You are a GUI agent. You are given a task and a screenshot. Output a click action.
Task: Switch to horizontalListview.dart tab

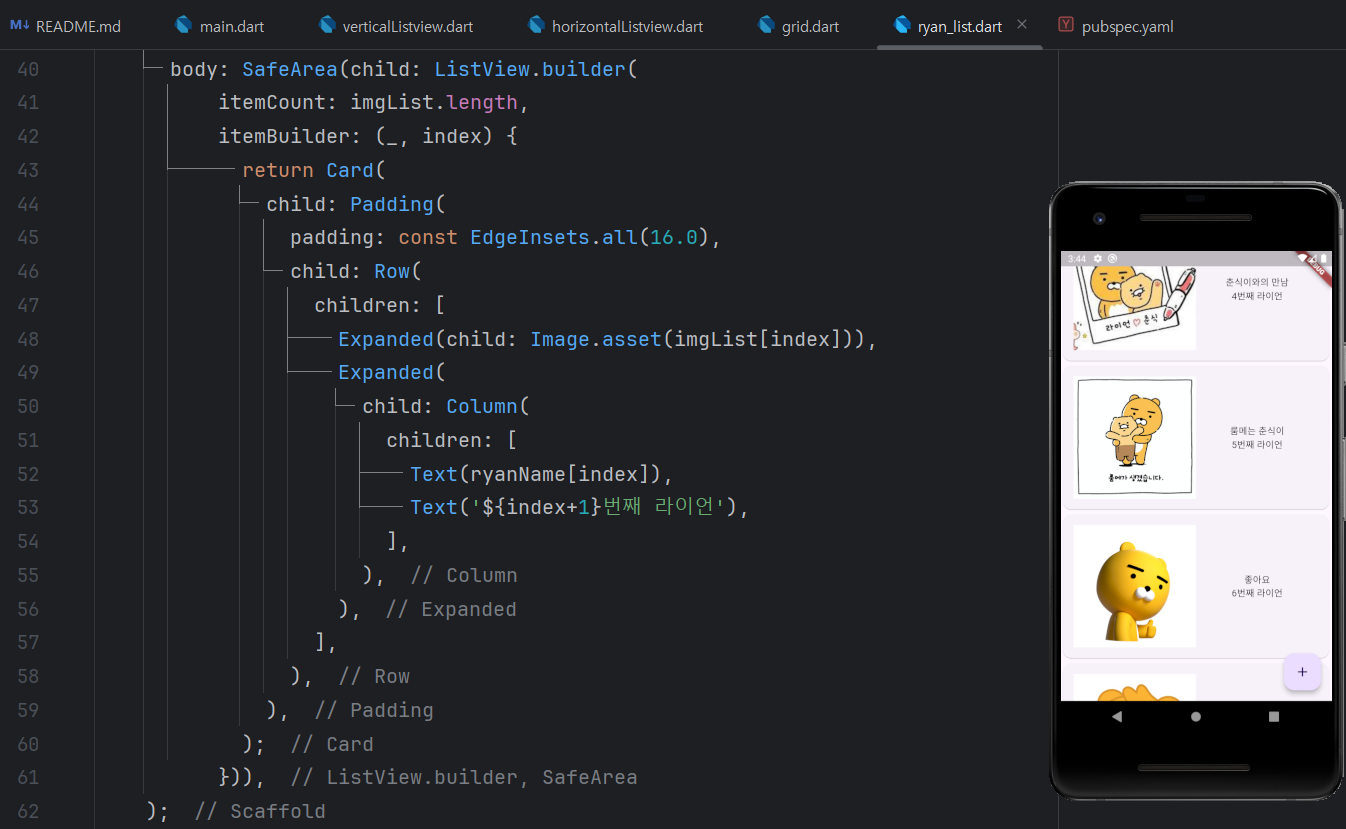tap(615, 26)
